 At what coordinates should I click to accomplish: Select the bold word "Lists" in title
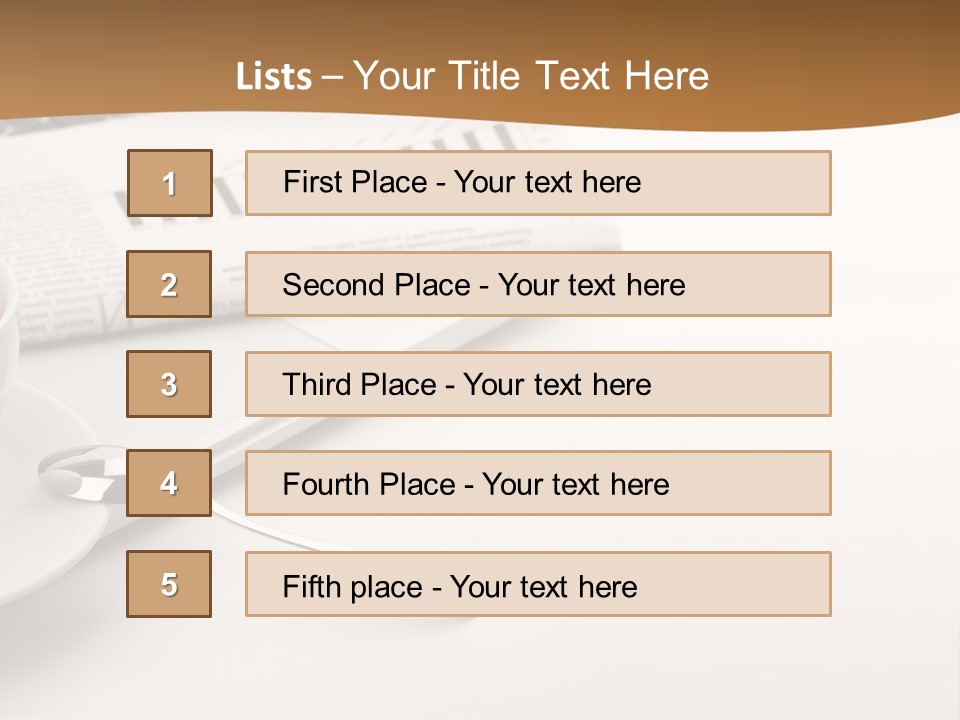pos(273,77)
